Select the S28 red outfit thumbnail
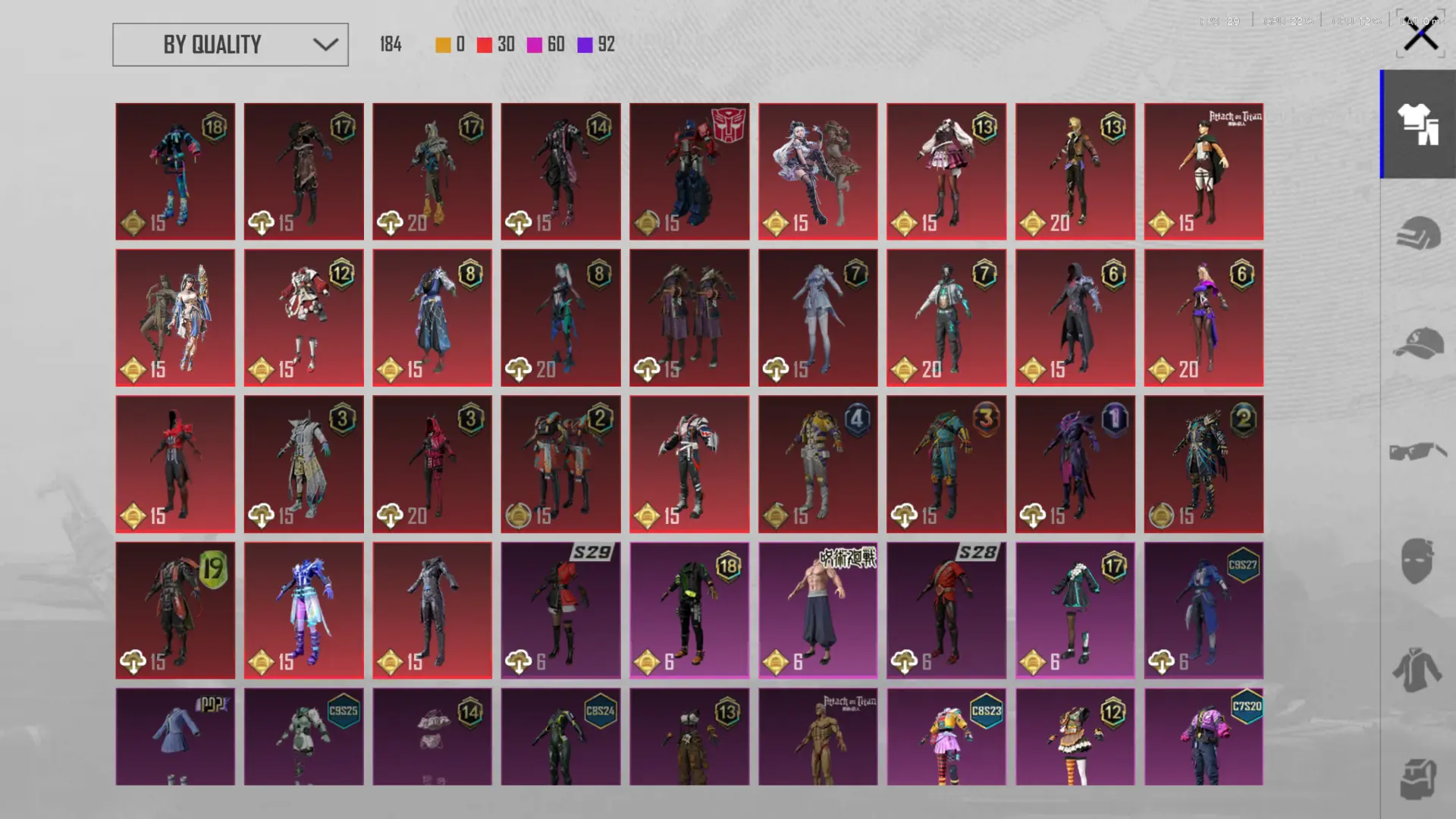This screenshot has height=819, width=1456. [946, 610]
